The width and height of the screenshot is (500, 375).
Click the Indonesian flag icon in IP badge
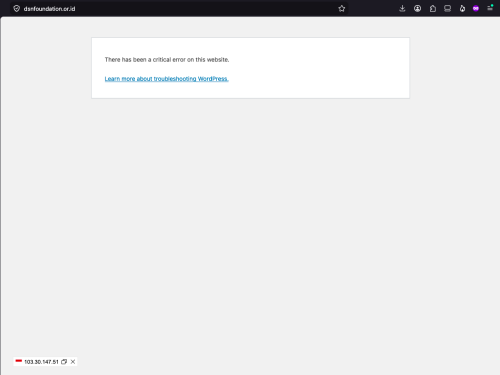(19, 361)
